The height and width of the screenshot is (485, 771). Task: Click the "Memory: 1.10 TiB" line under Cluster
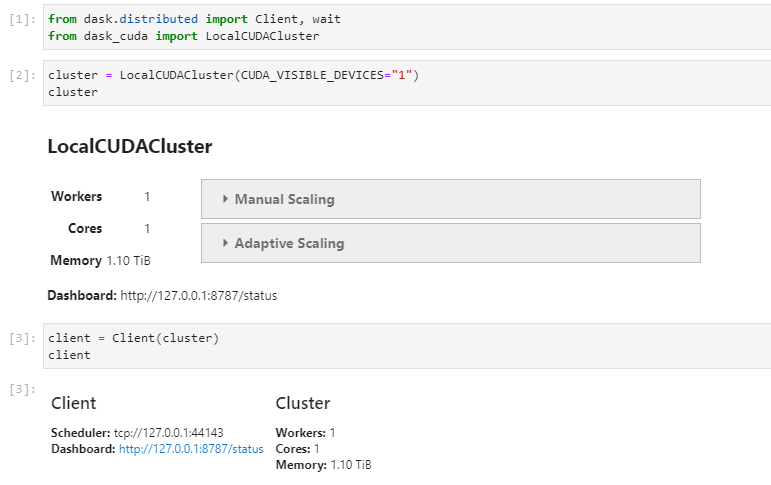(x=324, y=465)
